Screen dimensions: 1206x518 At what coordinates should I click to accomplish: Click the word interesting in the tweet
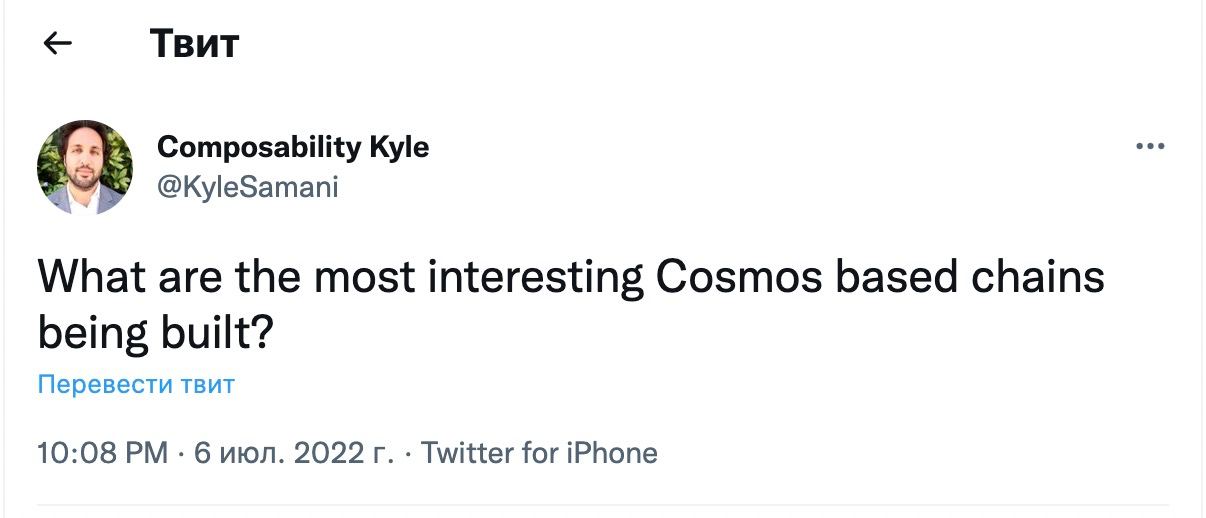tap(536, 279)
